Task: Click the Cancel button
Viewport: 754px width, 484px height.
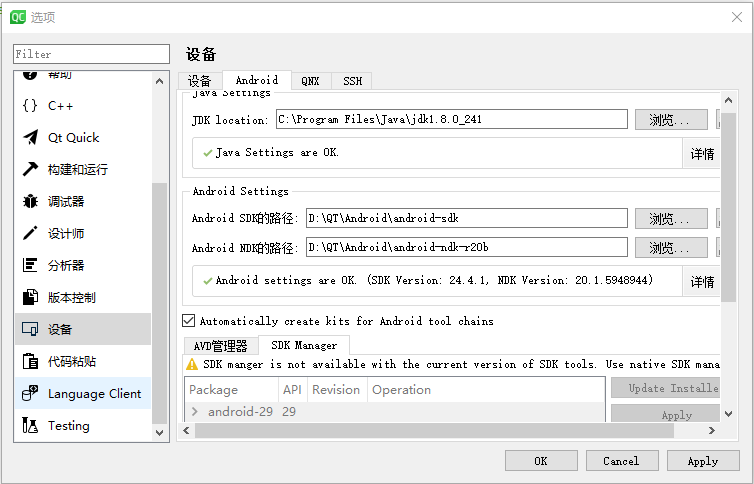Action: (622, 461)
